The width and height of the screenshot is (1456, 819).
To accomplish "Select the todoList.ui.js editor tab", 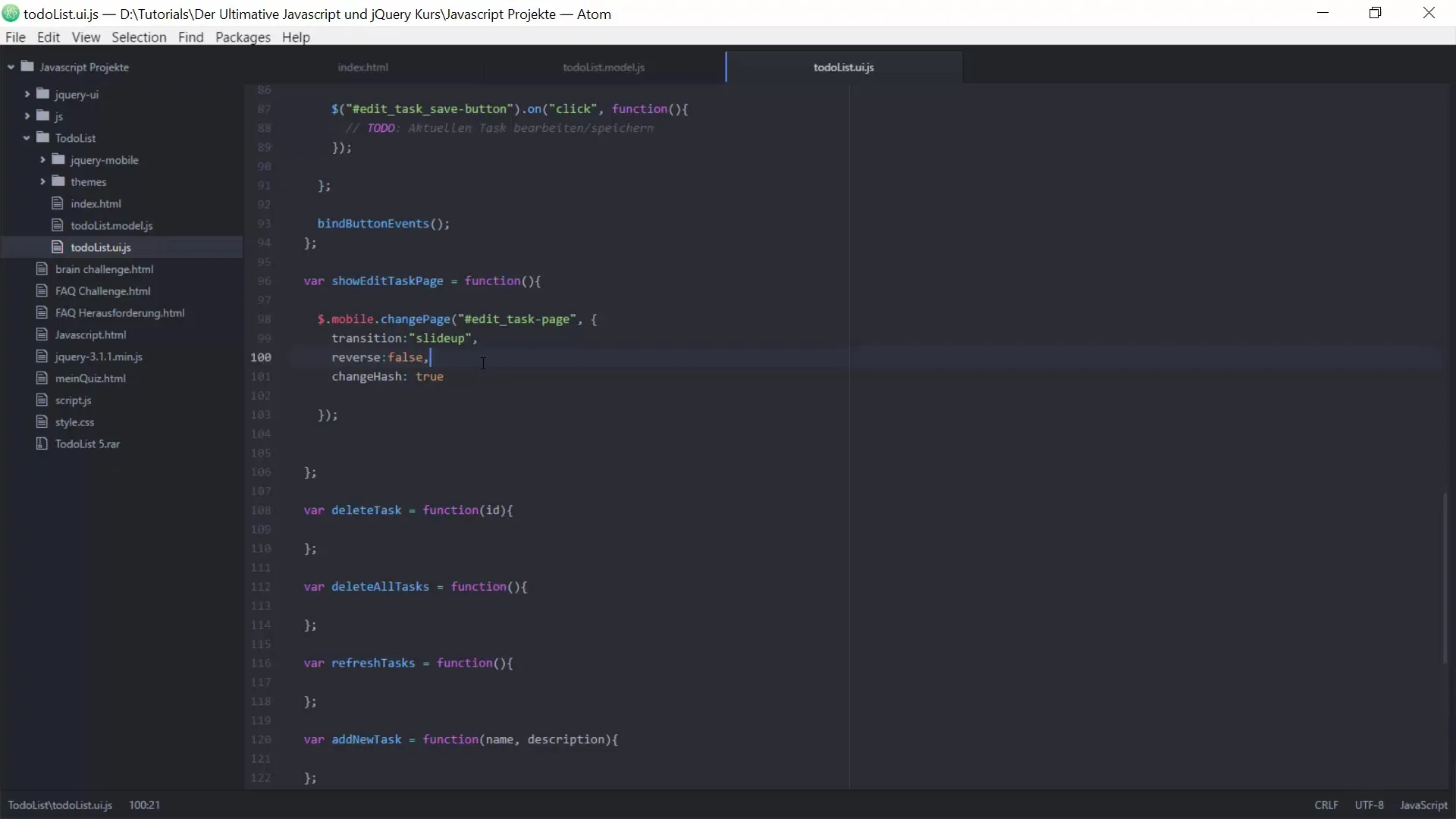I will pyautogui.click(x=844, y=67).
